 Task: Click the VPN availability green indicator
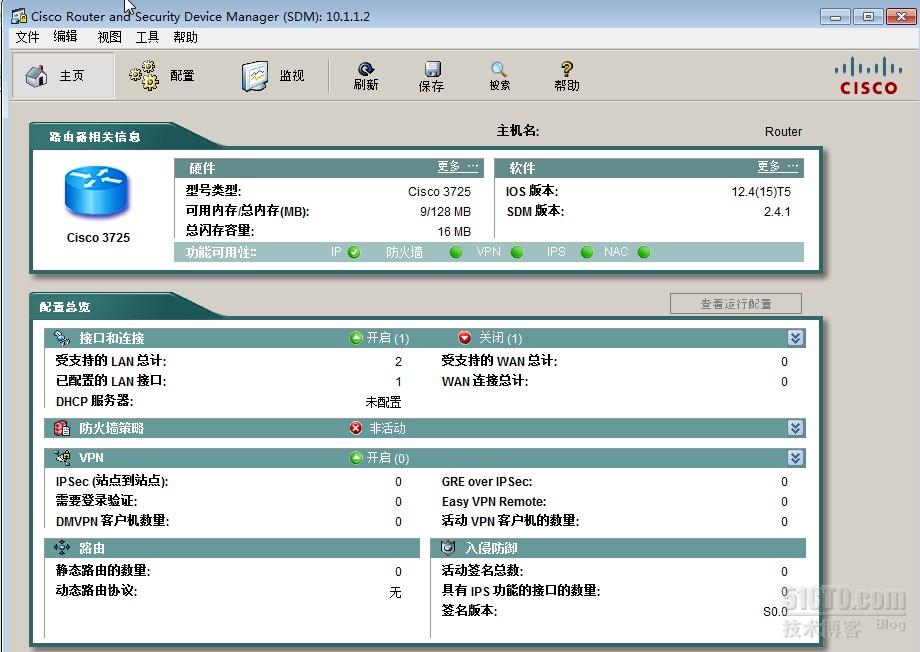point(517,252)
